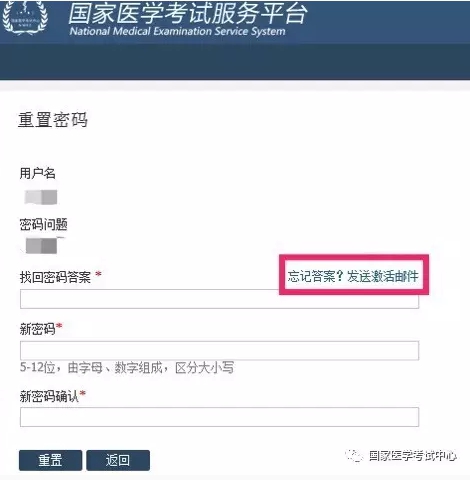470x480 pixels.
Task: Focus the 新密码确认 input field
Action: 219,417
